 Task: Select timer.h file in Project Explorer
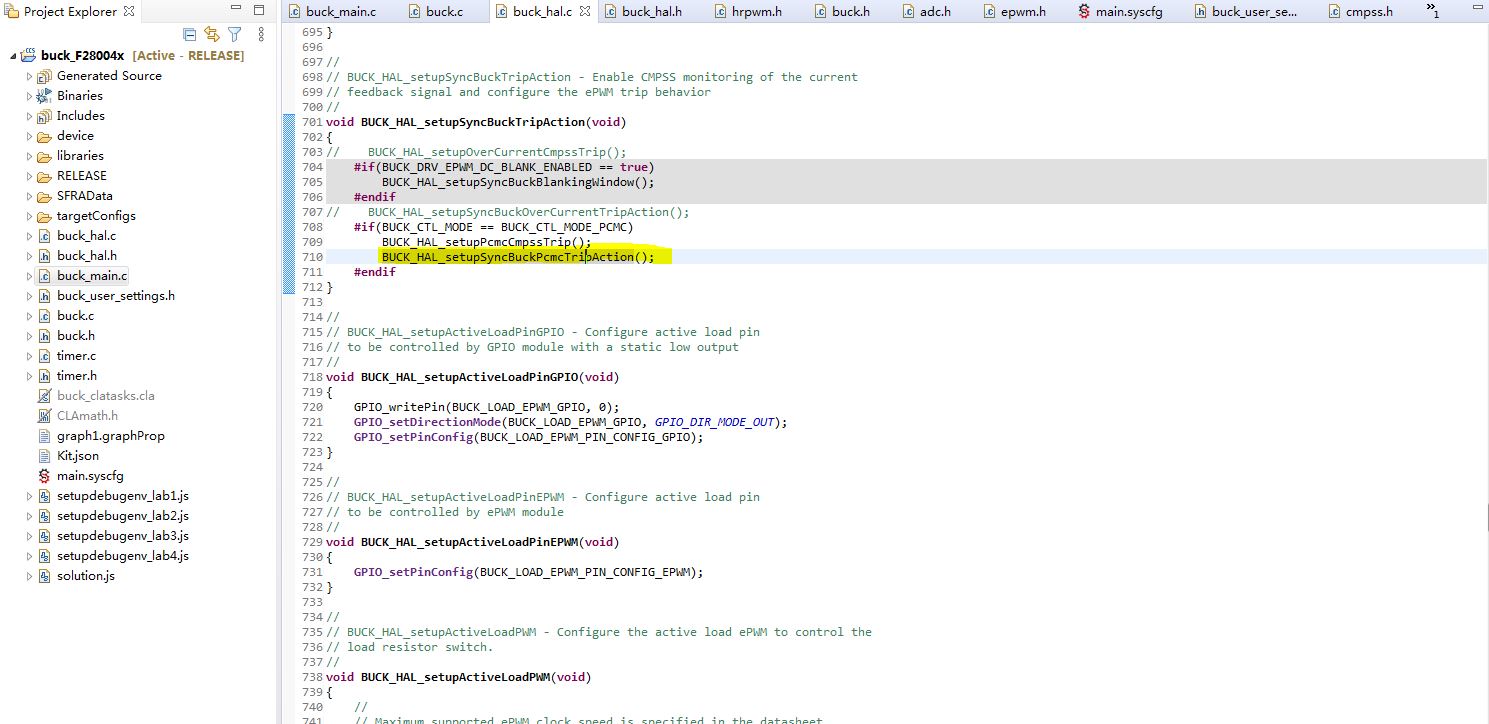coord(77,376)
